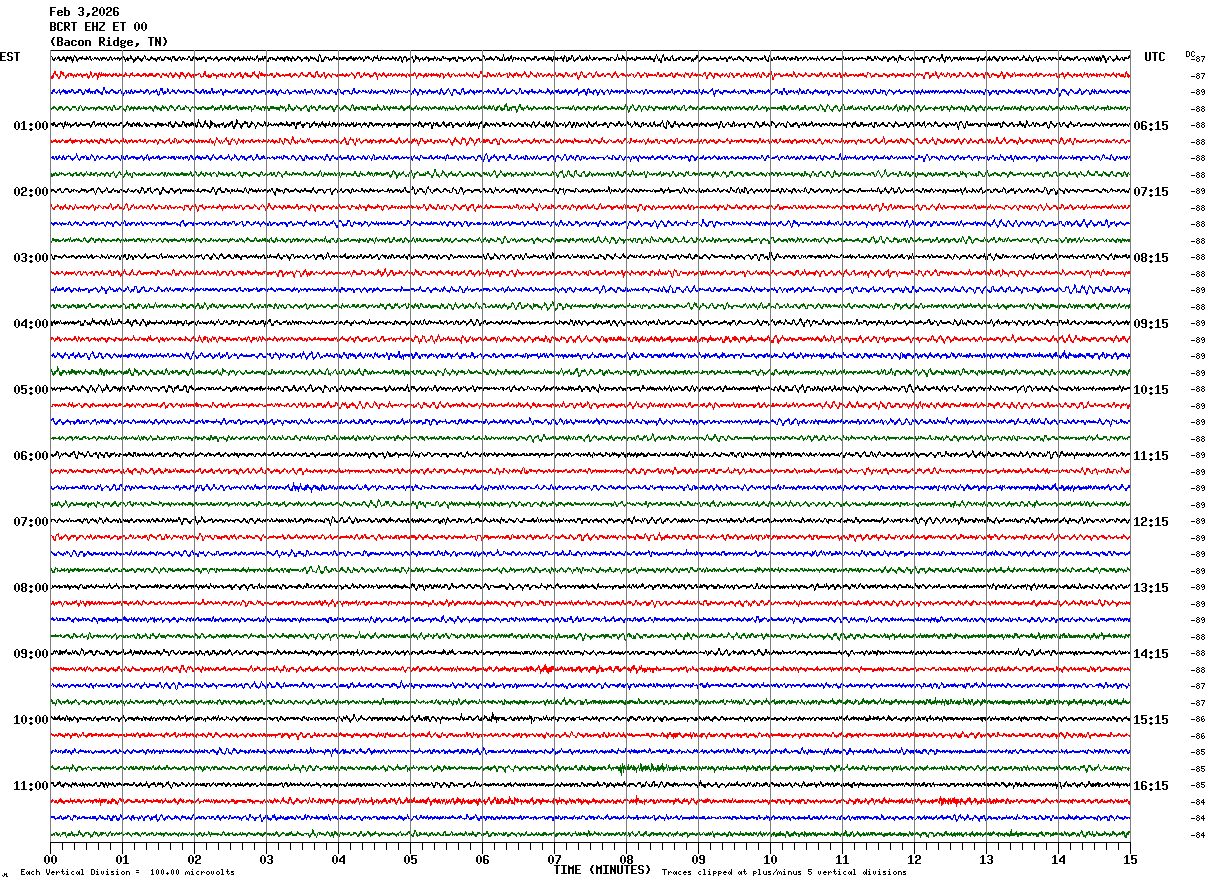Select the 05:00 EST time label
This screenshot has height=886, width=1210.
click(30, 390)
